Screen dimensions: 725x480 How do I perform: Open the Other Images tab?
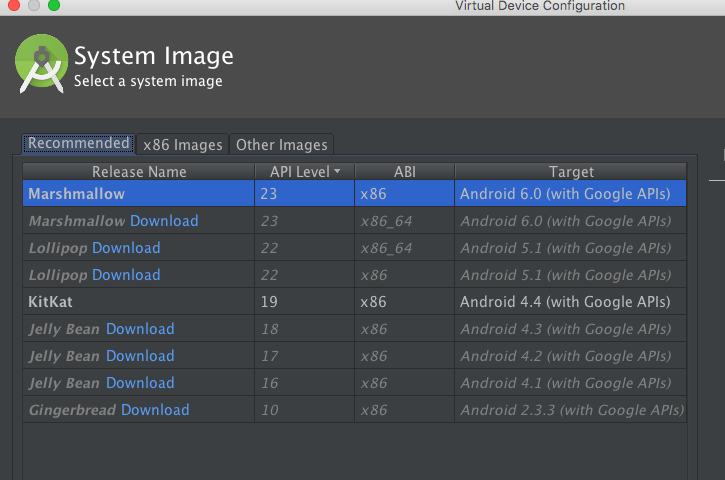(282, 145)
